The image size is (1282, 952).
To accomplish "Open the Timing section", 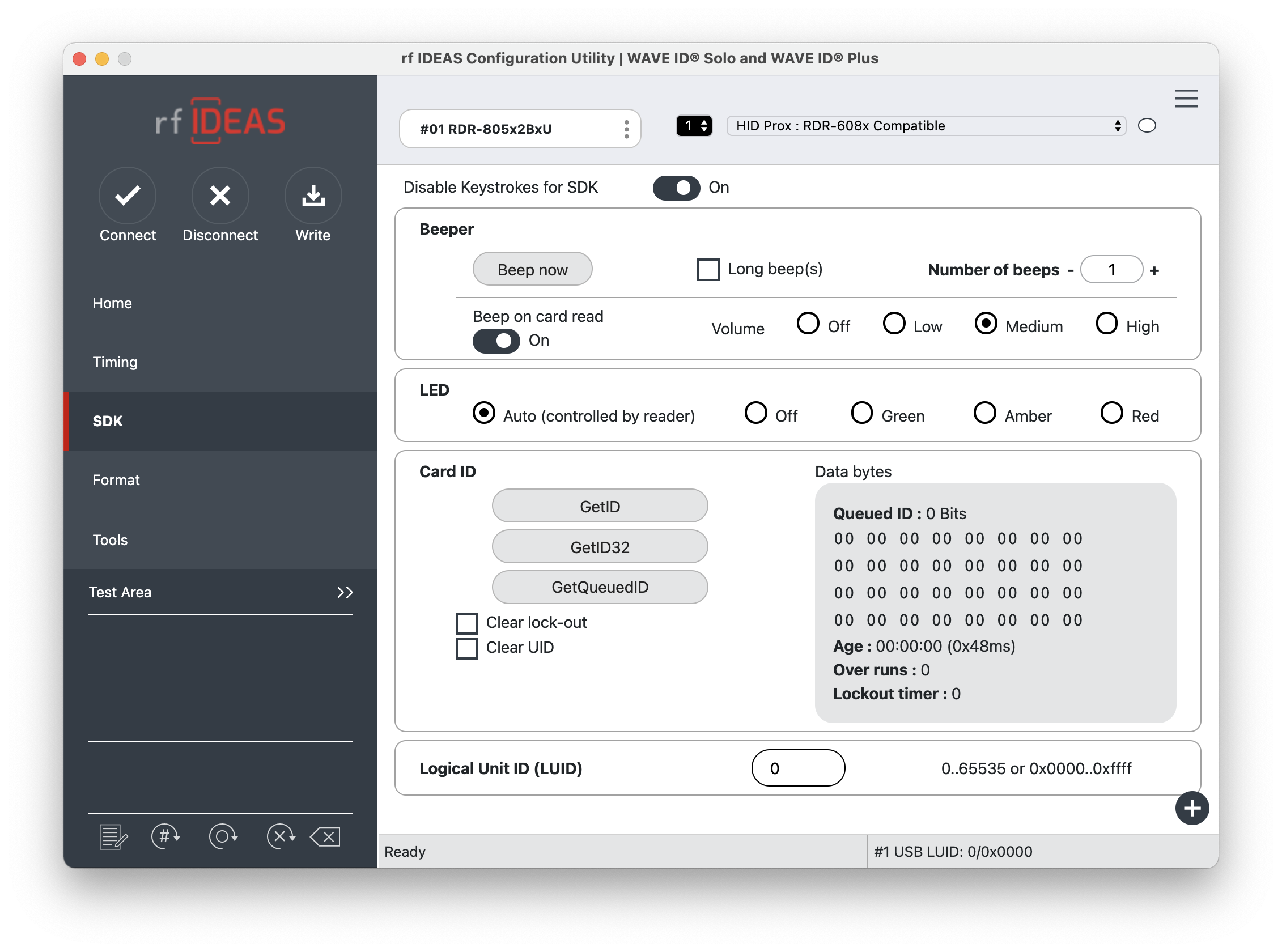I will point(220,362).
